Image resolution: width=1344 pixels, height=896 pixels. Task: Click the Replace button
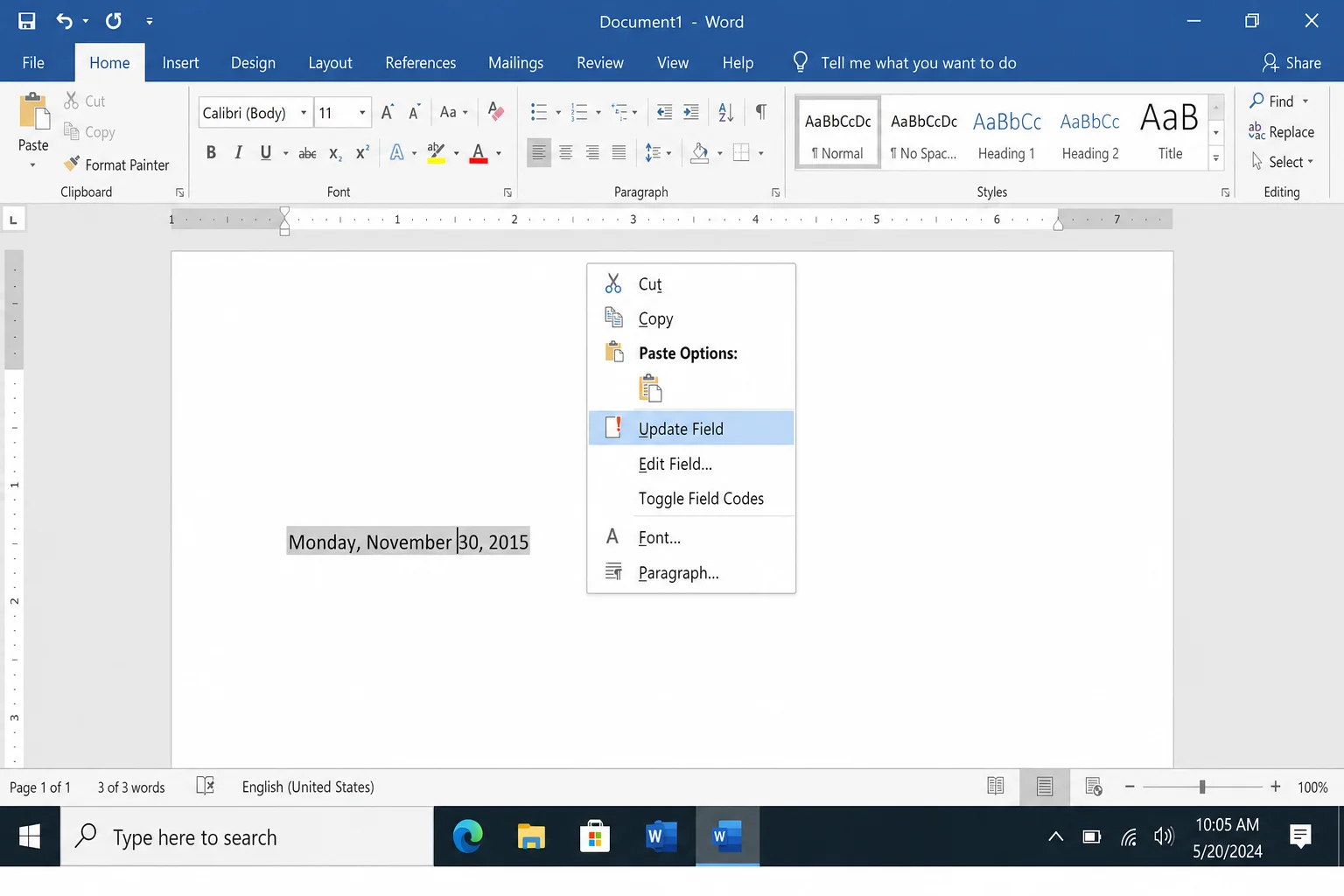[x=1281, y=132]
